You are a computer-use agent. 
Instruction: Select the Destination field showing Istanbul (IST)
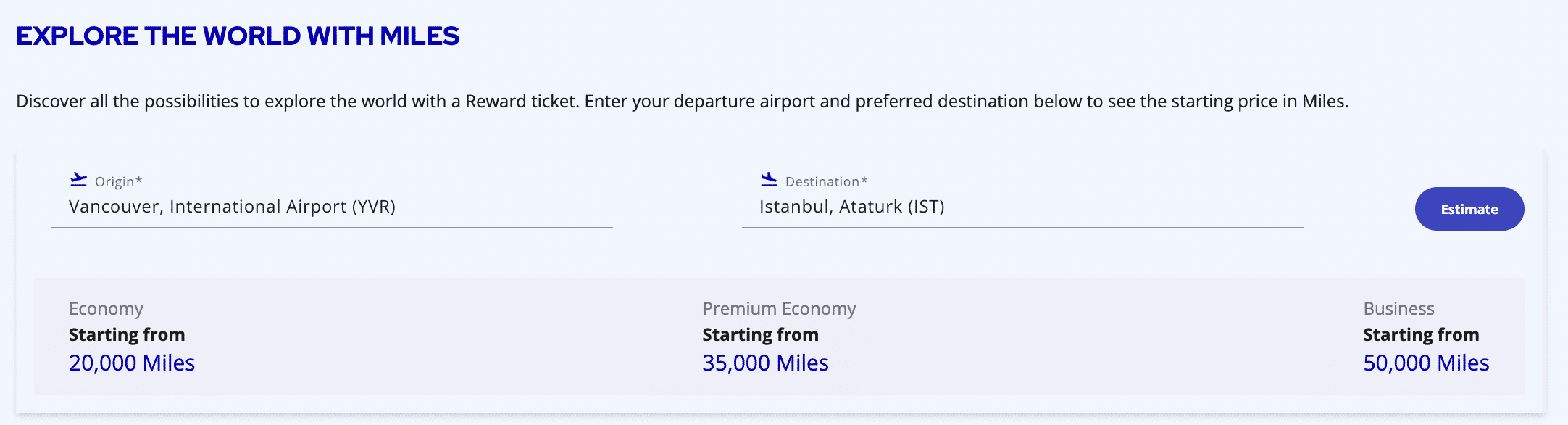click(x=851, y=207)
